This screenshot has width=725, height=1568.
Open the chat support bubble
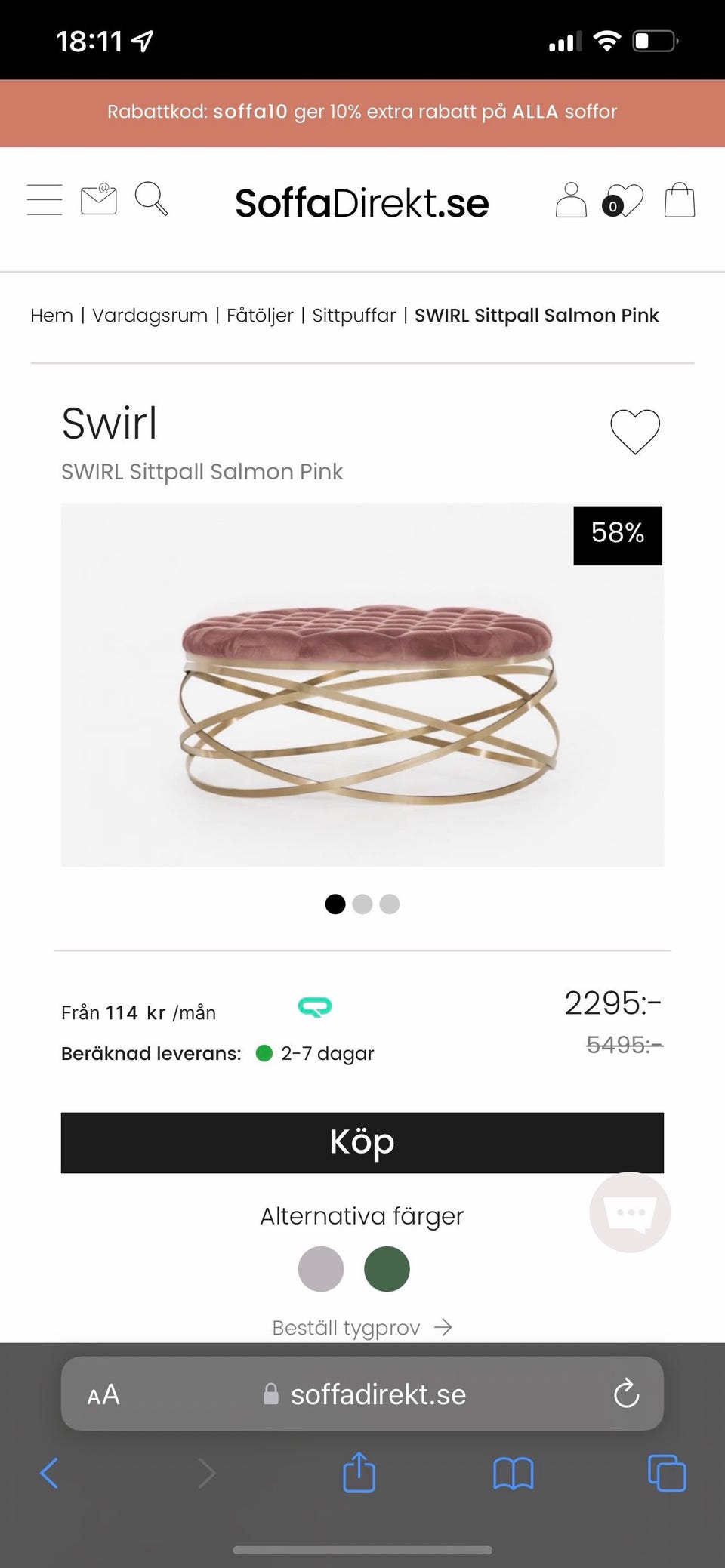(630, 1212)
